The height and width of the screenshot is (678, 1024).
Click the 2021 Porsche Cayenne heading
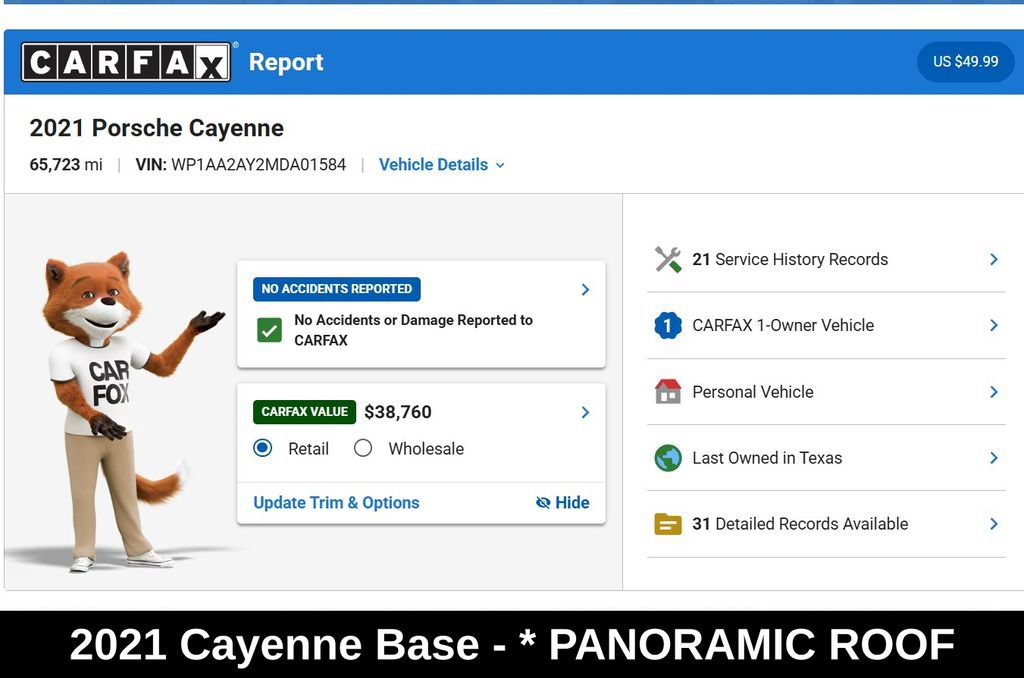coord(157,128)
